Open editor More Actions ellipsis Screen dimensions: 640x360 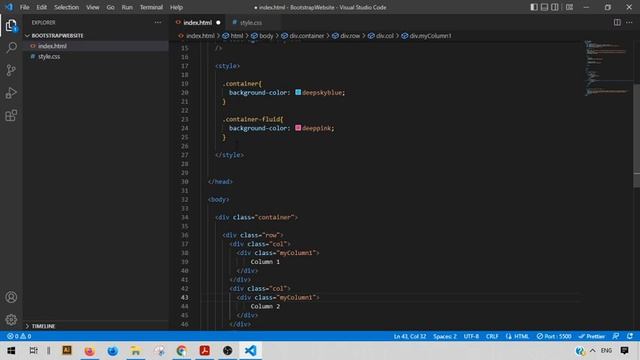click(629, 22)
